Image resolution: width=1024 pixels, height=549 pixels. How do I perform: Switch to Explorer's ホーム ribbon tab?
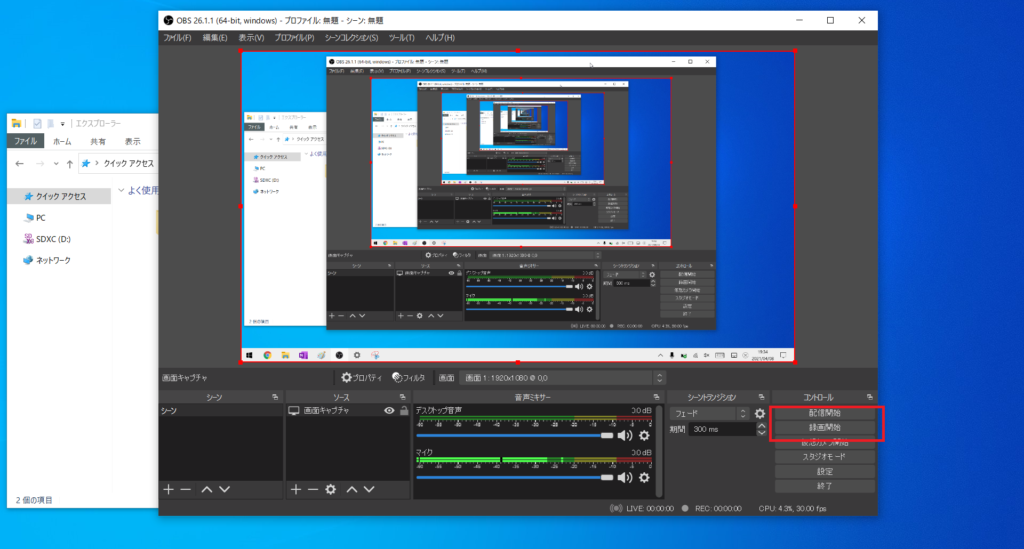point(63,141)
